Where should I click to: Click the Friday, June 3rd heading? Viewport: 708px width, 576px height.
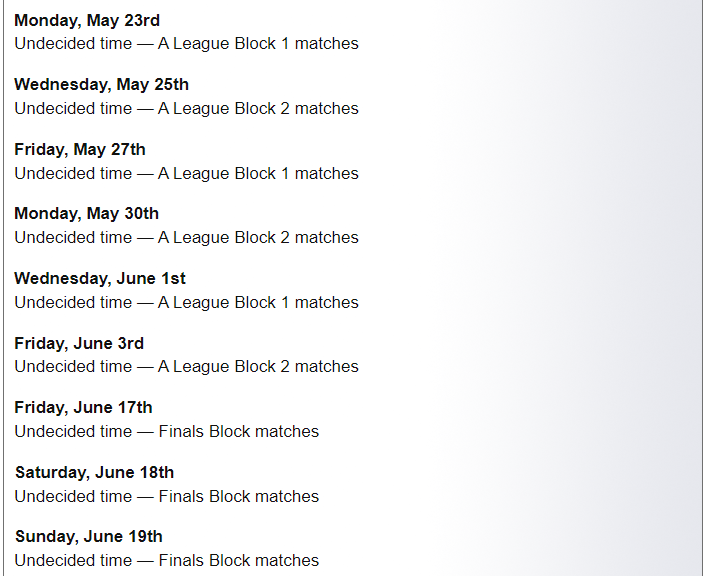pos(79,343)
